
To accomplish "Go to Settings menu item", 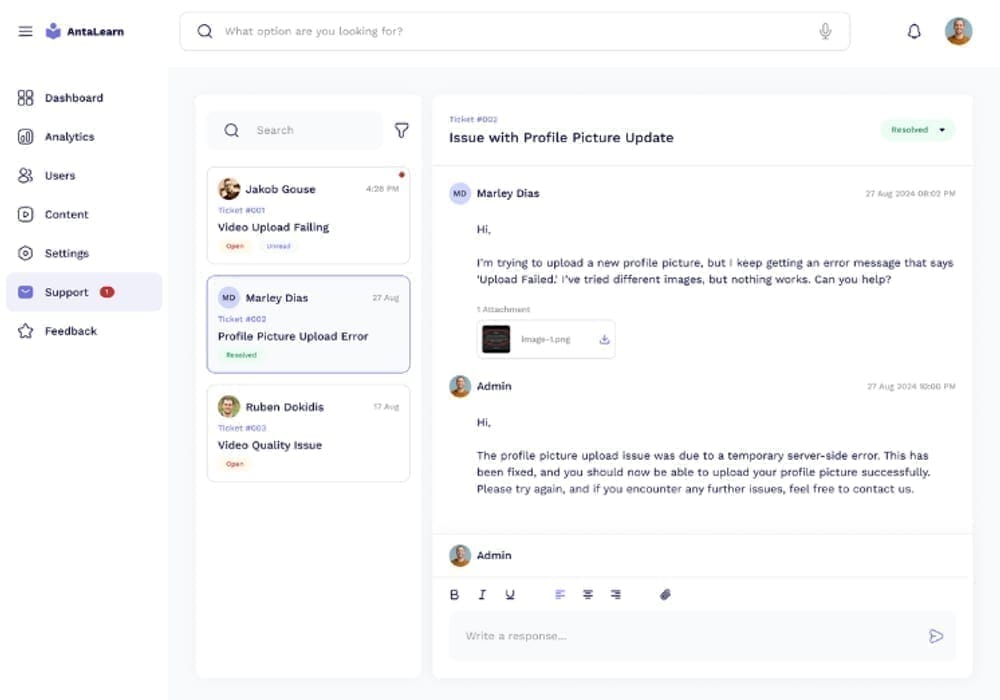I will point(84,253).
